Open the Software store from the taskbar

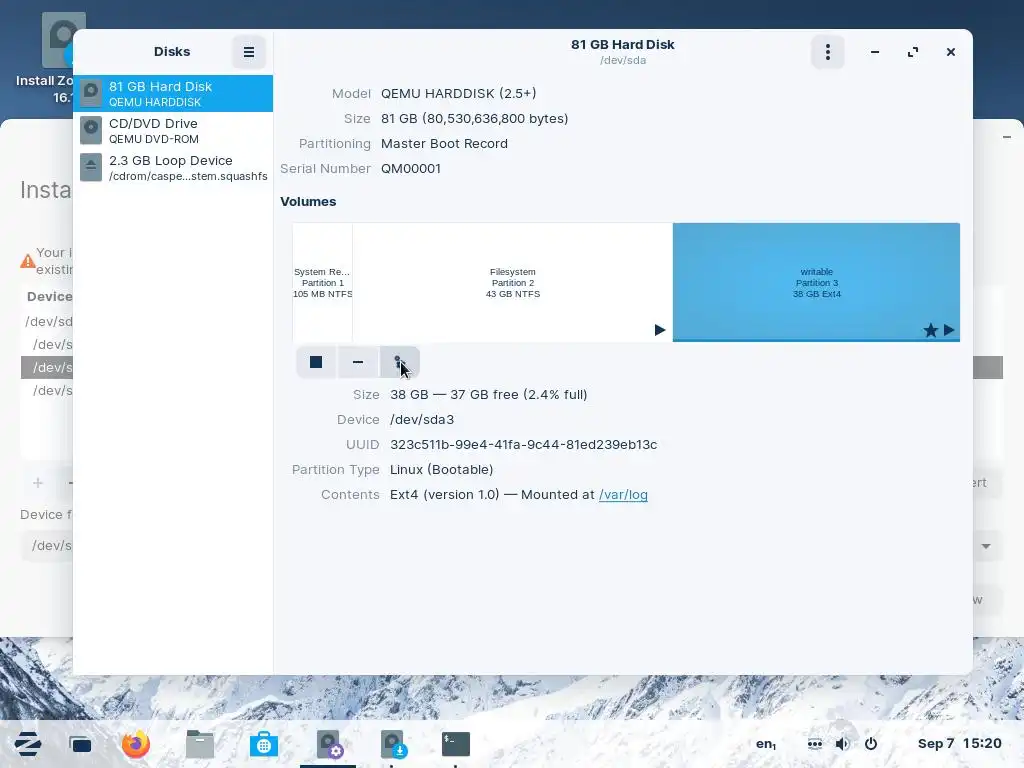[264, 744]
